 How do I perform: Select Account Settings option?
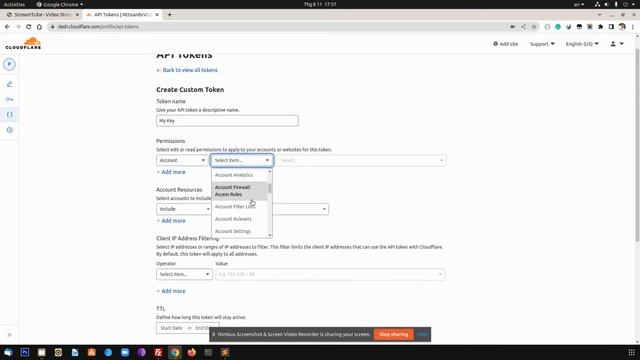[239, 231]
